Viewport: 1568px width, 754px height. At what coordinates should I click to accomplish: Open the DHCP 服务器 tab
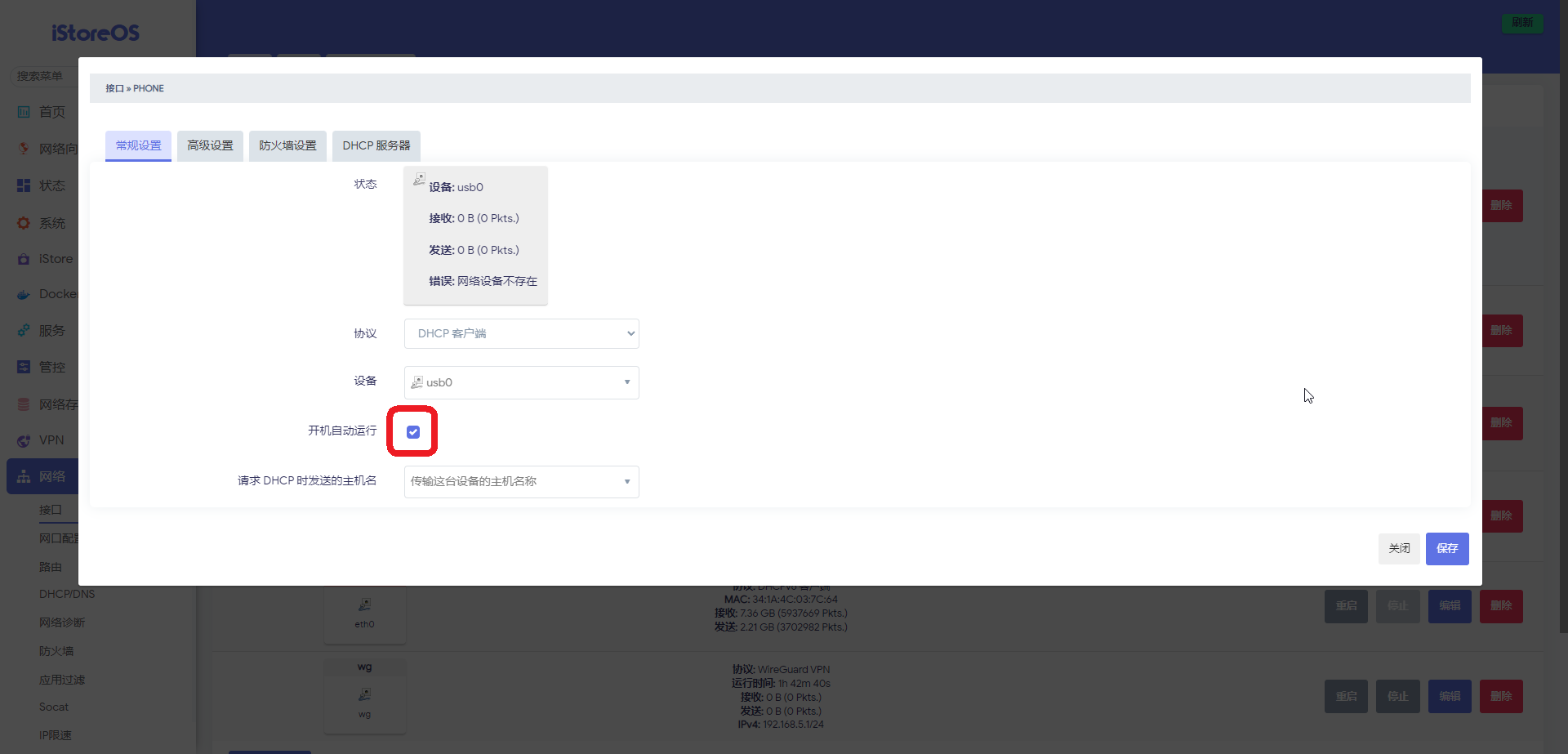pyautogui.click(x=376, y=145)
